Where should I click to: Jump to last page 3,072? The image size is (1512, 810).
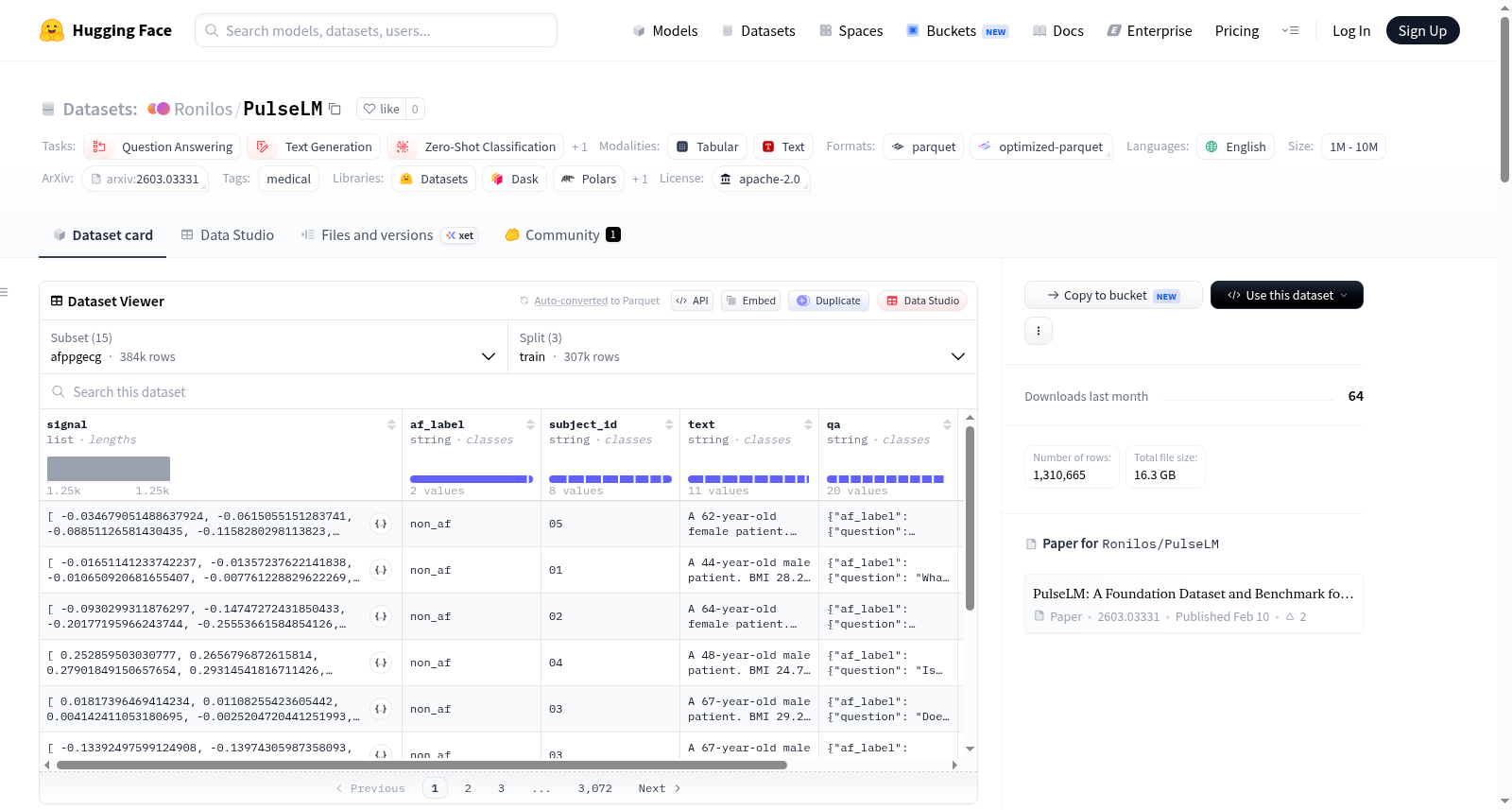tap(595, 788)
